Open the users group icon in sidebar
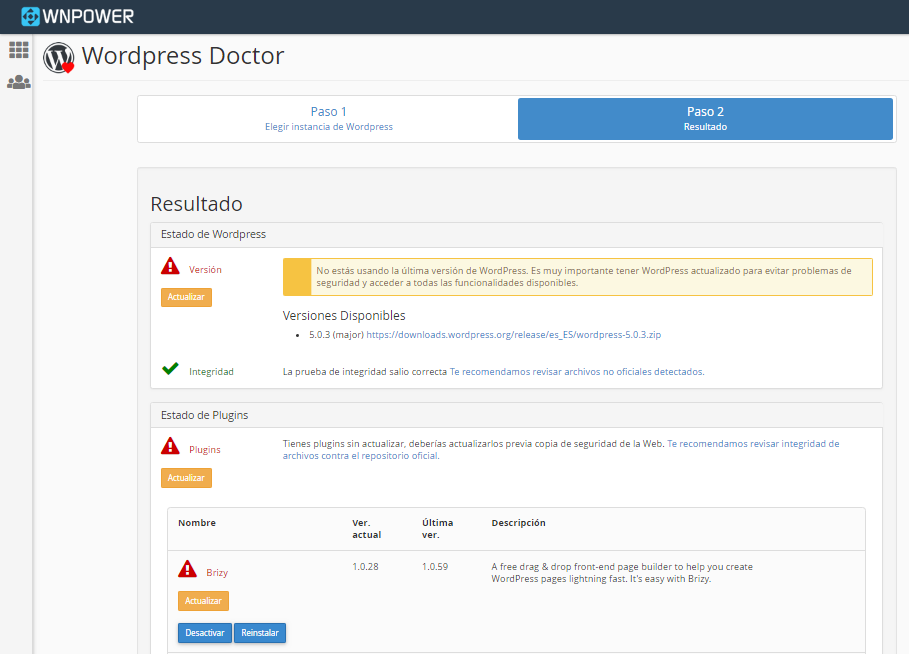The image size is (909, 654). tap(19, 82)
